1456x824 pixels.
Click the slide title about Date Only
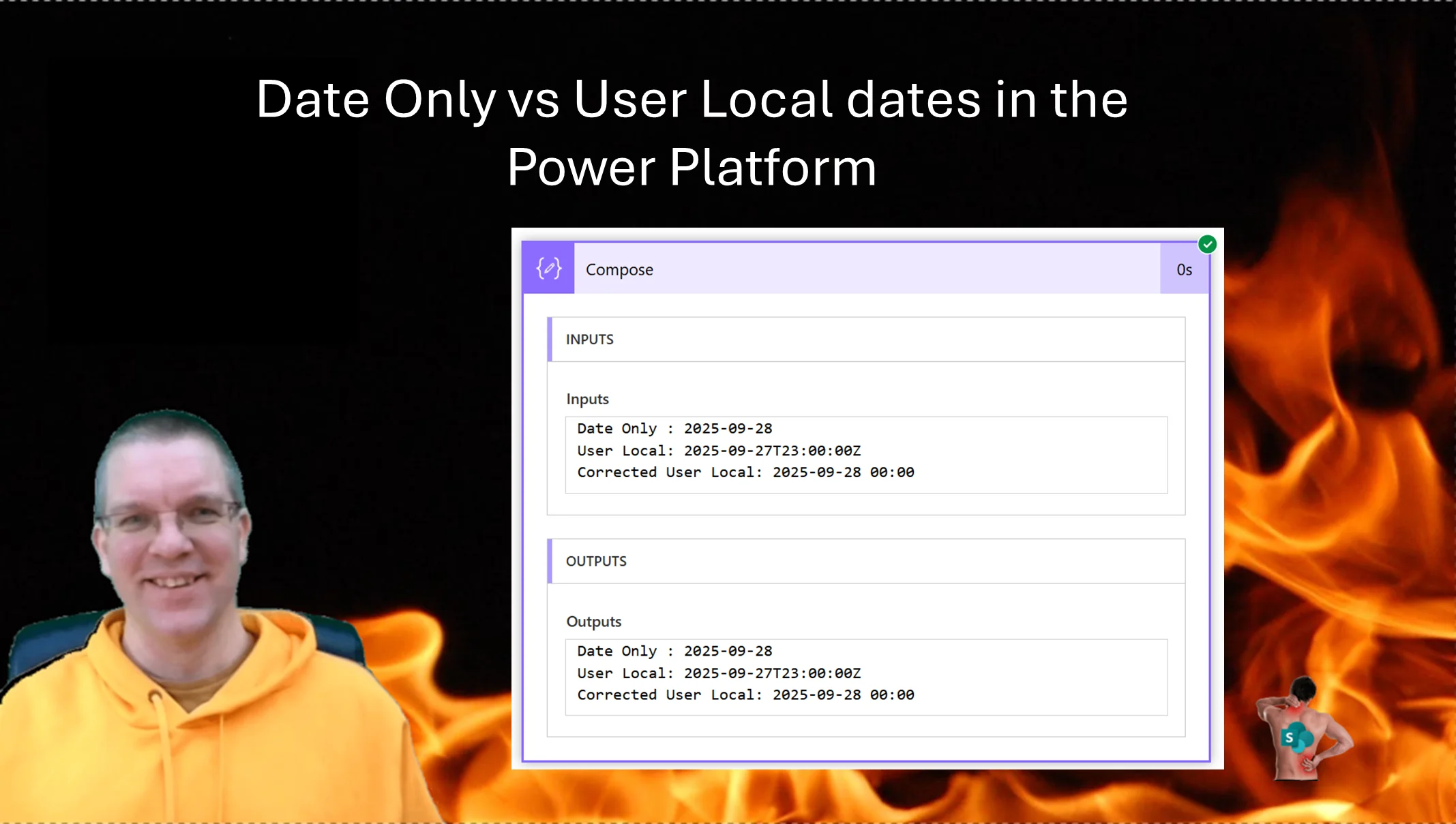click(x=692, y=133)
